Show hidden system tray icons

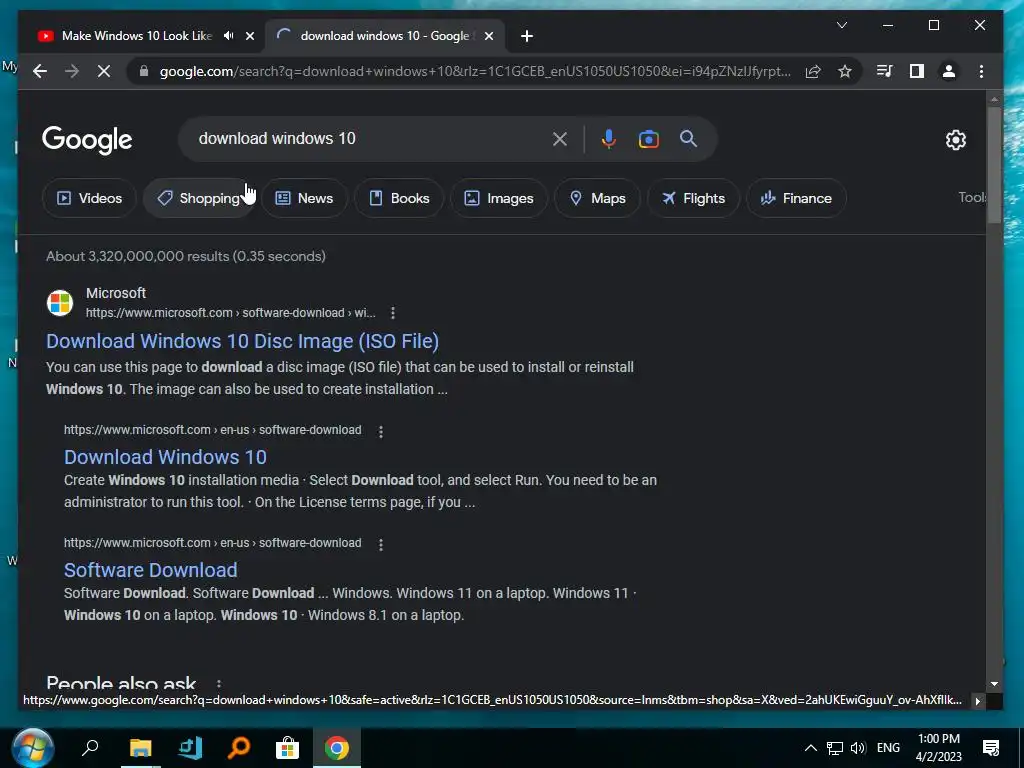click(810, 748)
